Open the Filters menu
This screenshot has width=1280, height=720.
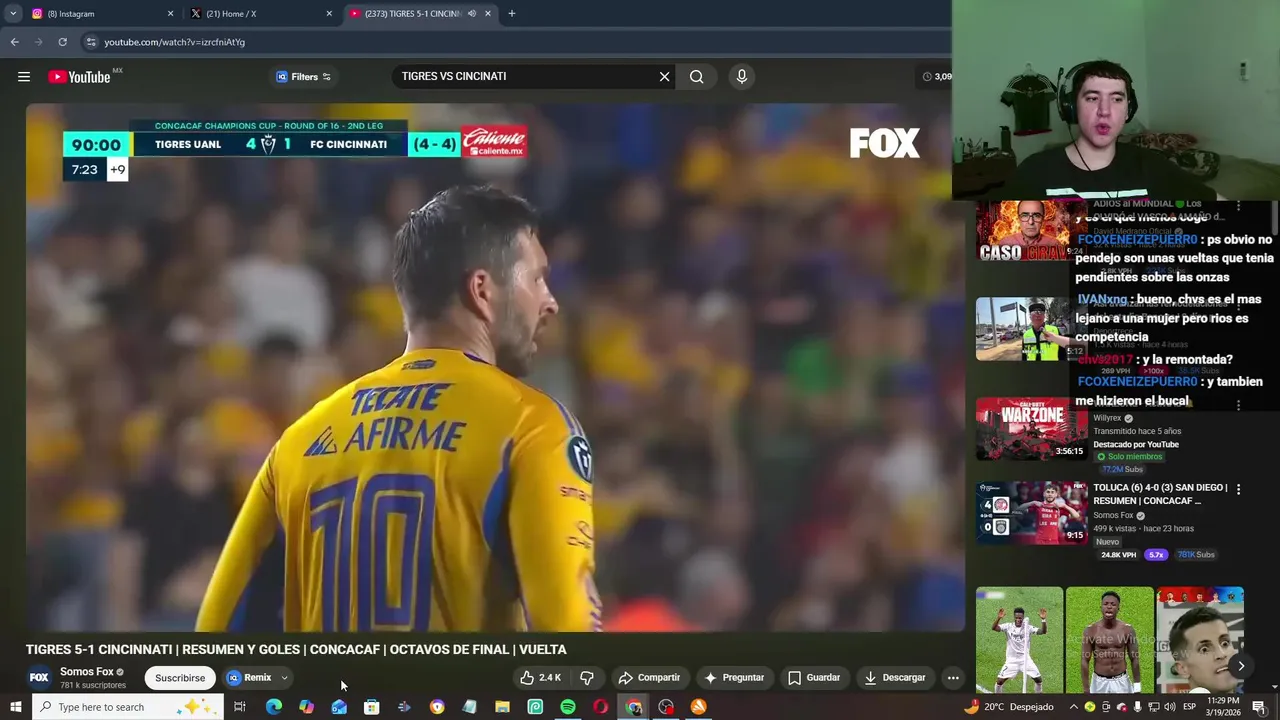tap(303, 77)
